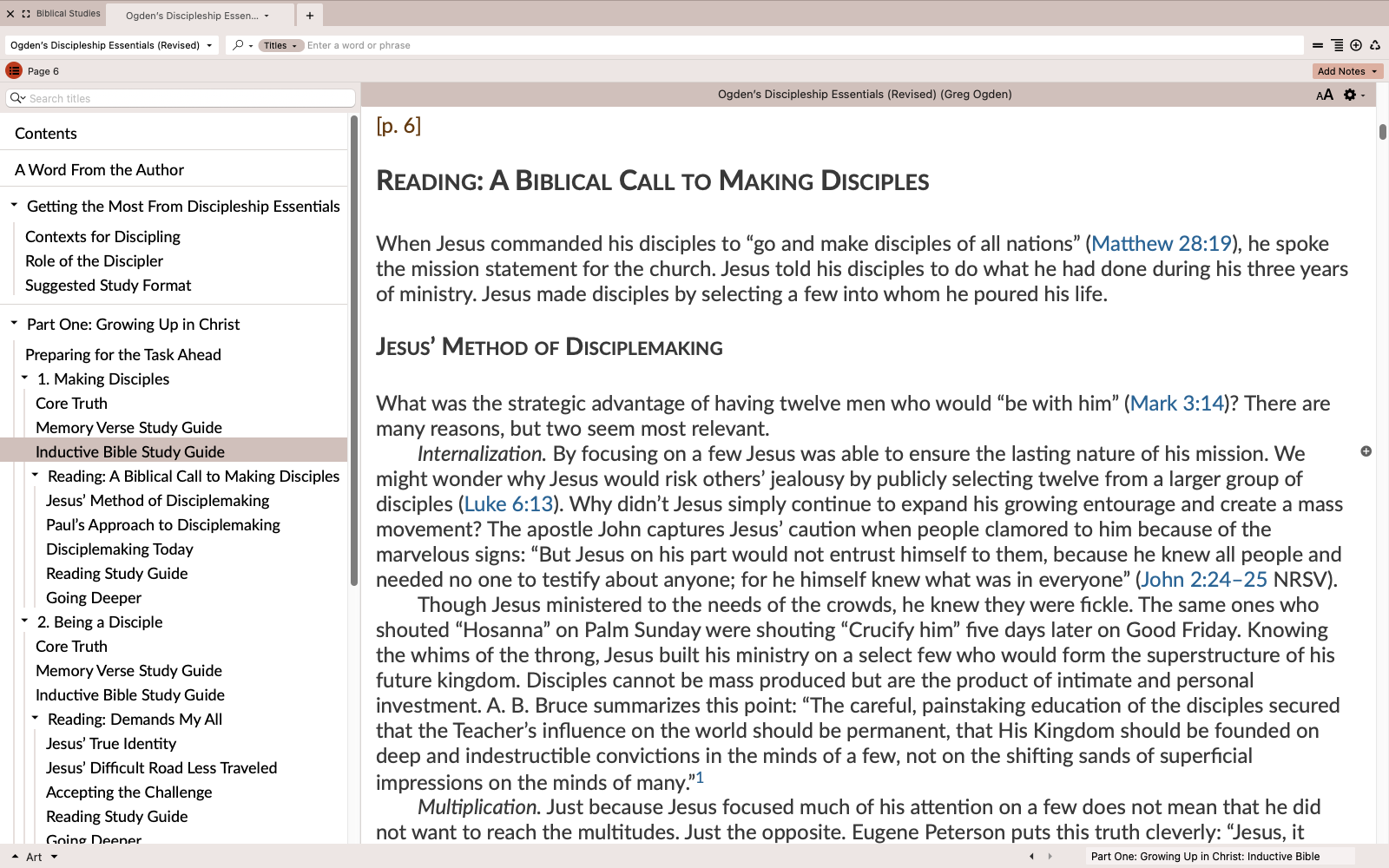The width and height of the screenshot is (1389, 868).
Task: Open a new tab with the plus button
Action: click(309, 16)
